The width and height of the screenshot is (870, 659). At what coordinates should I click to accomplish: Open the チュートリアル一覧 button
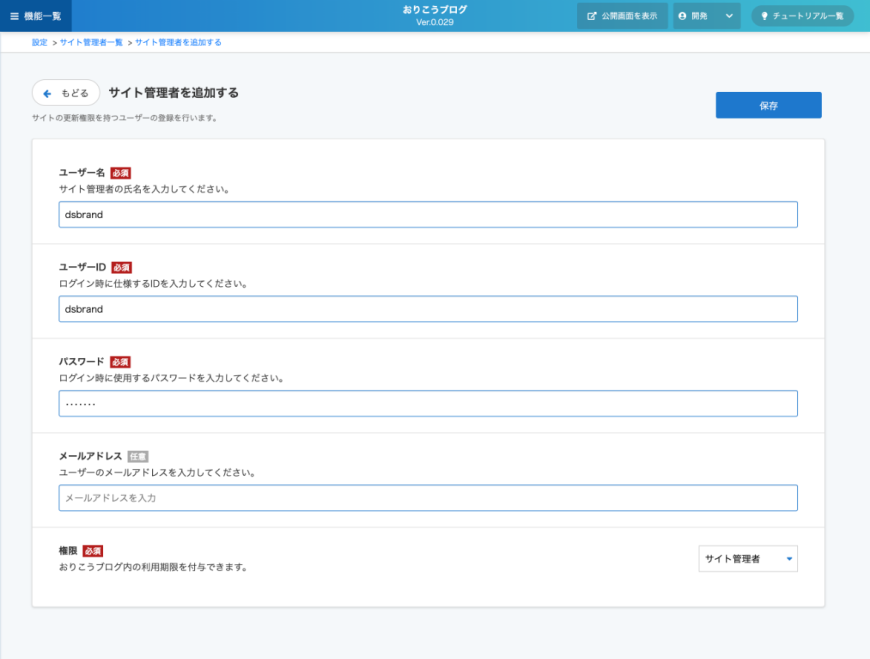click(802, 16)
